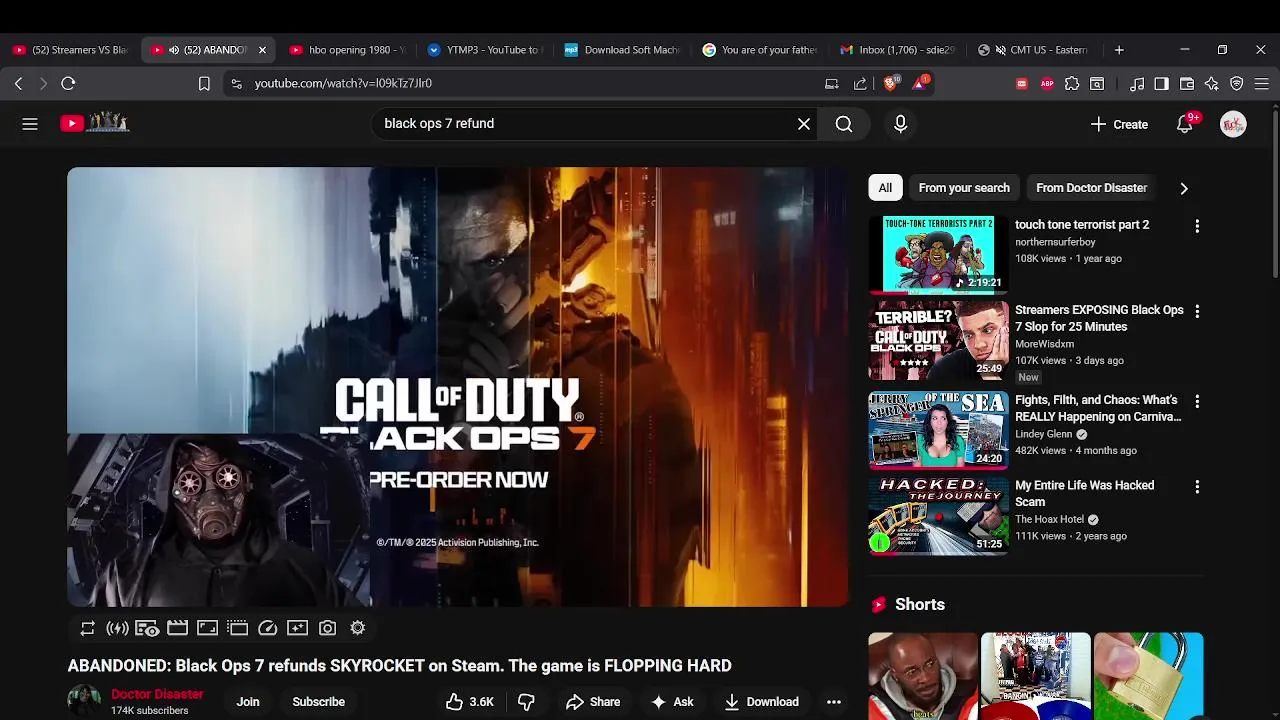Click the search magnifier button
This screenshot has width=1280, height=720.
(x=844, y=124)
